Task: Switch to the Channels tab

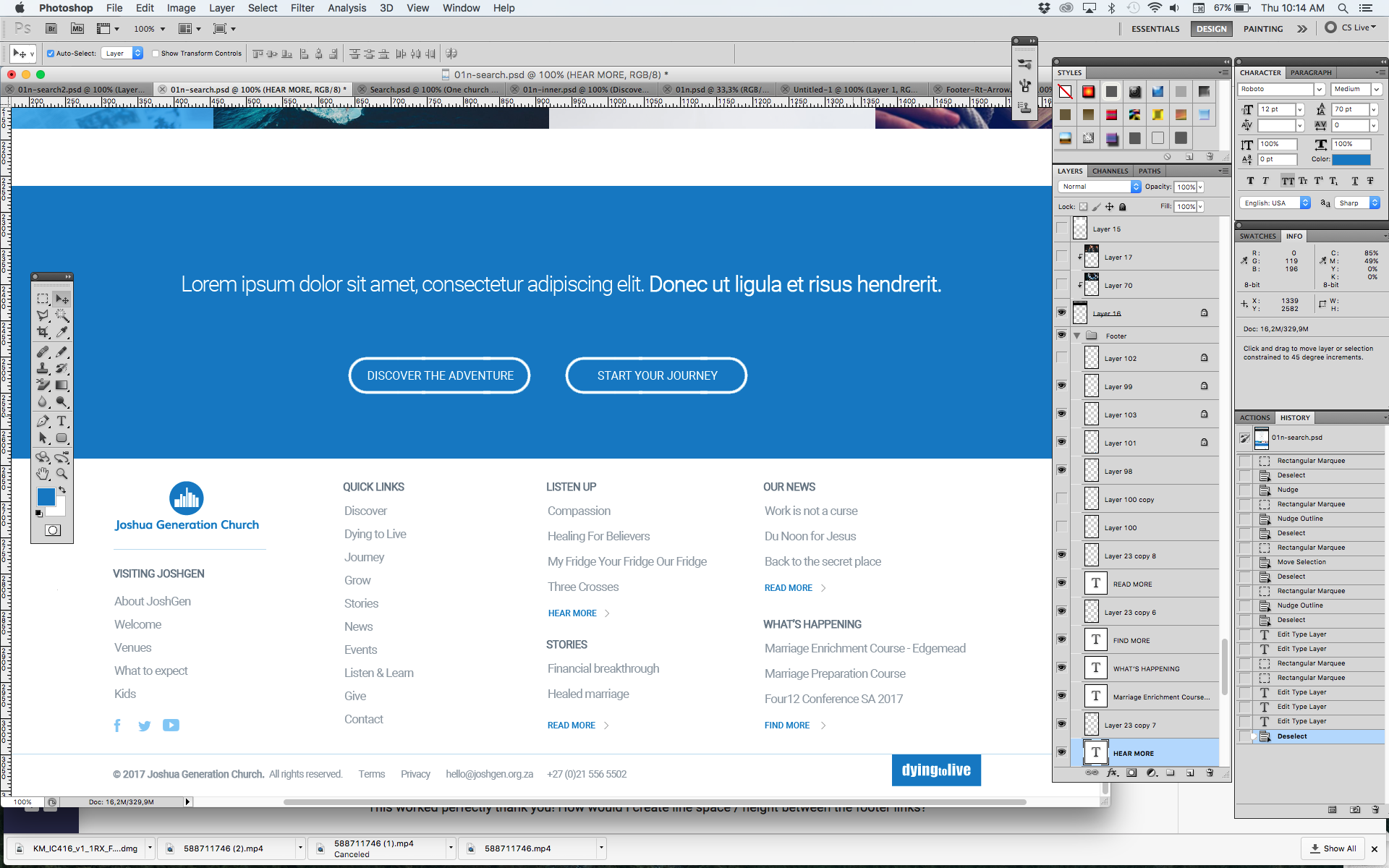Action: coord(1110,171)
